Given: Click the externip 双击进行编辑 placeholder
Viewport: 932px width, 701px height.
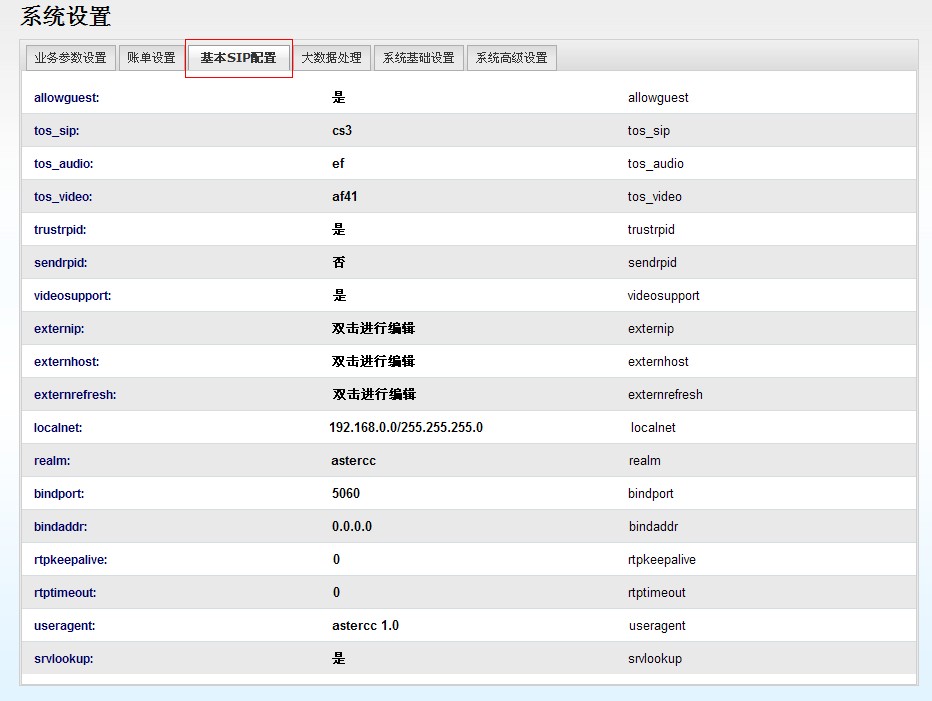Looking at the screenshot, I should [373, 329].
